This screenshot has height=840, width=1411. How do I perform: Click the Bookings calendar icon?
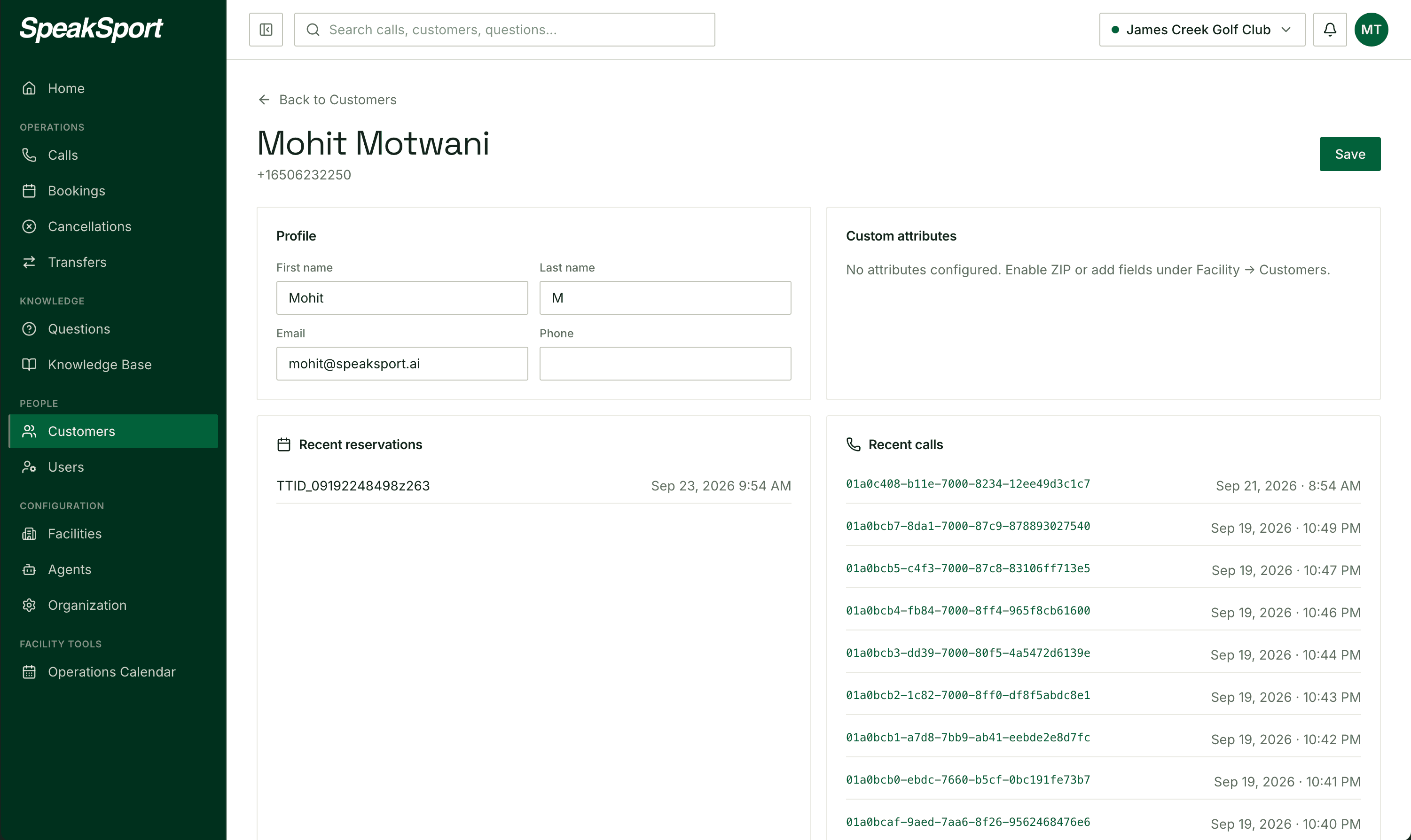(x=29, y=191)
